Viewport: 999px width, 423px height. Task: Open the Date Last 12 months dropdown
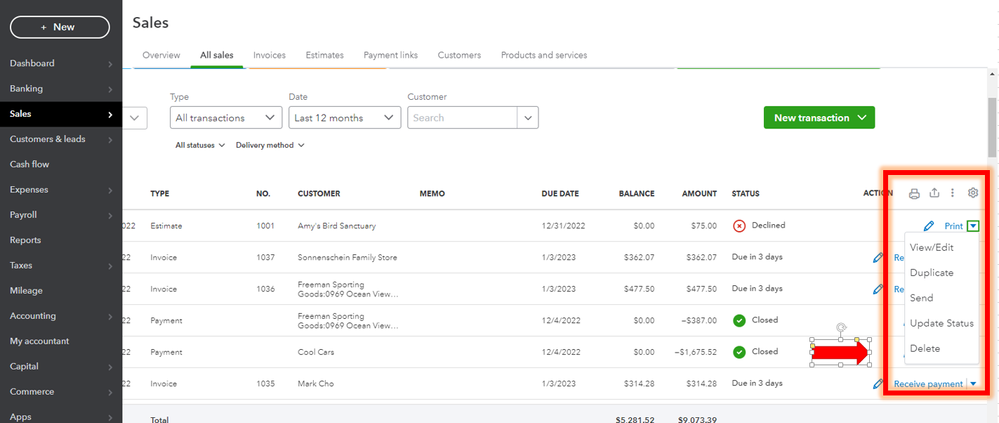(343, 118)
